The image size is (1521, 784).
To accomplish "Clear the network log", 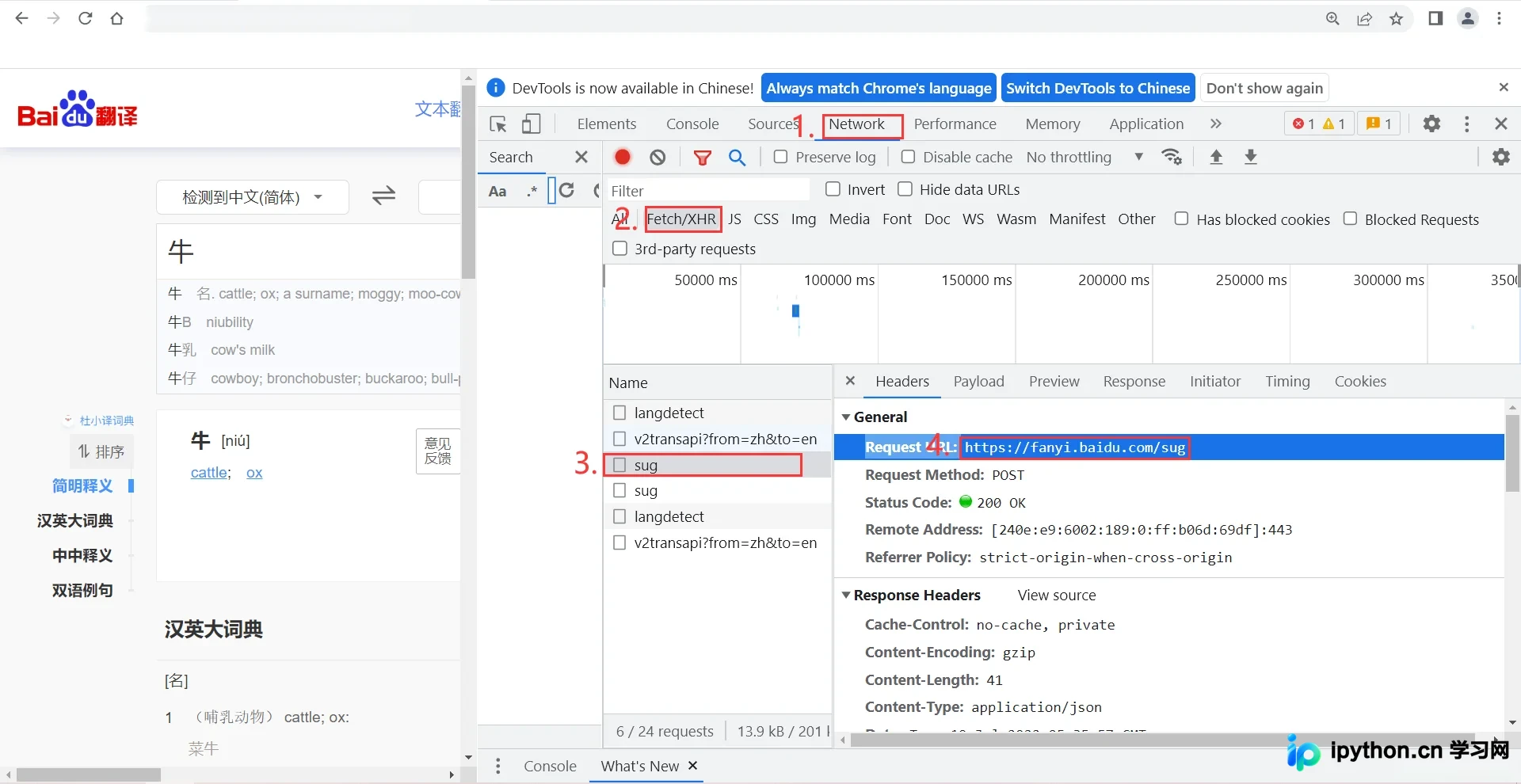I will 658,158.
